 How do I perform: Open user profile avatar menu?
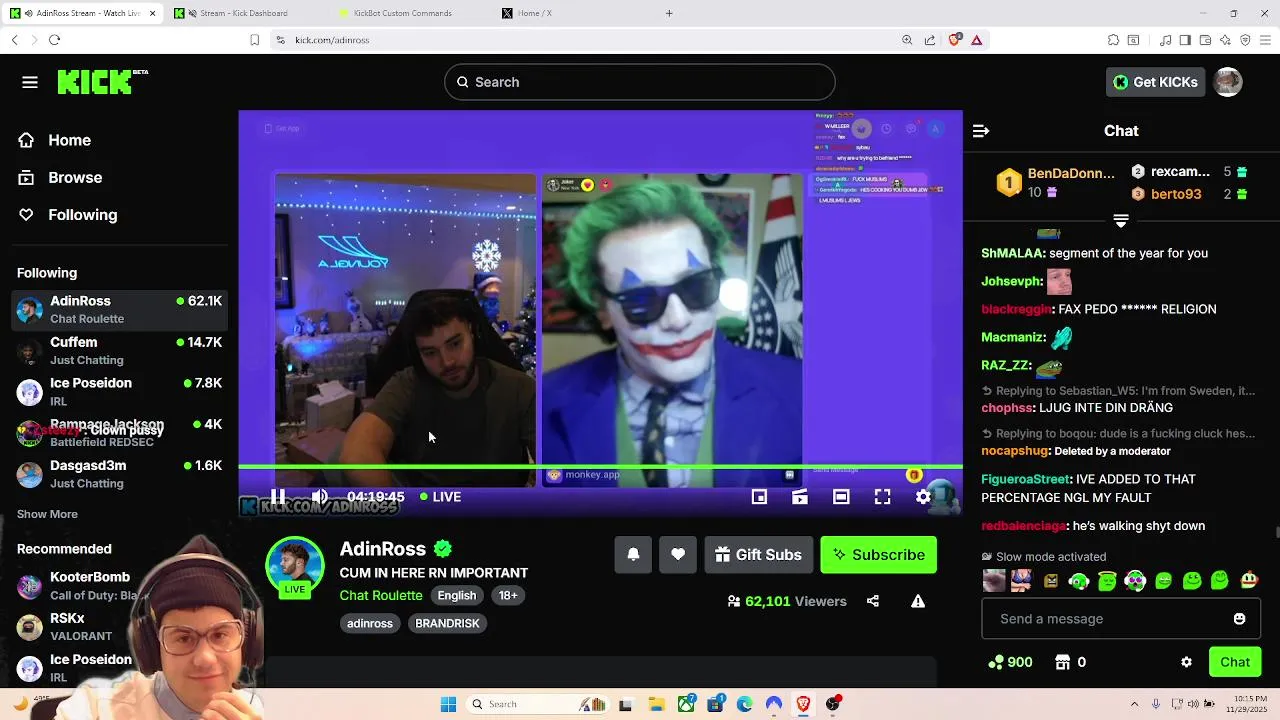[1228, 82]
